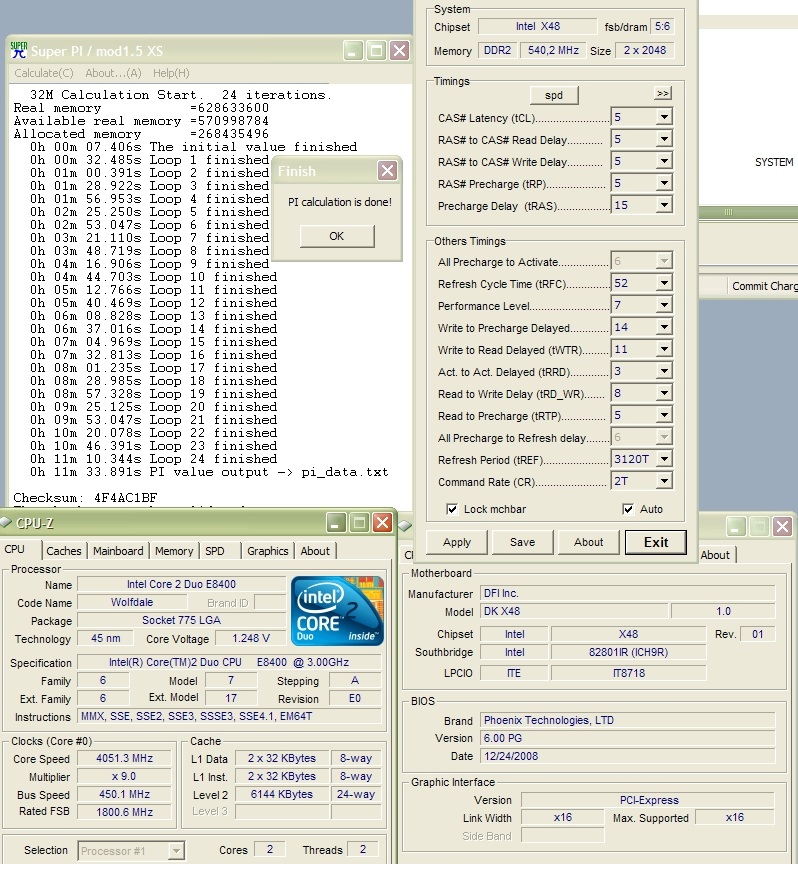Maximize the Super PI window
Image resolution: width=798 pixels, height=870 pixels.
tap(376, 51)
